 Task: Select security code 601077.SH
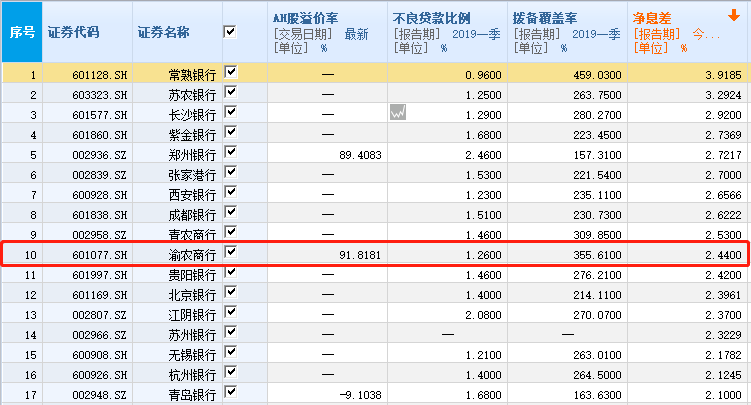pos(100,255)
